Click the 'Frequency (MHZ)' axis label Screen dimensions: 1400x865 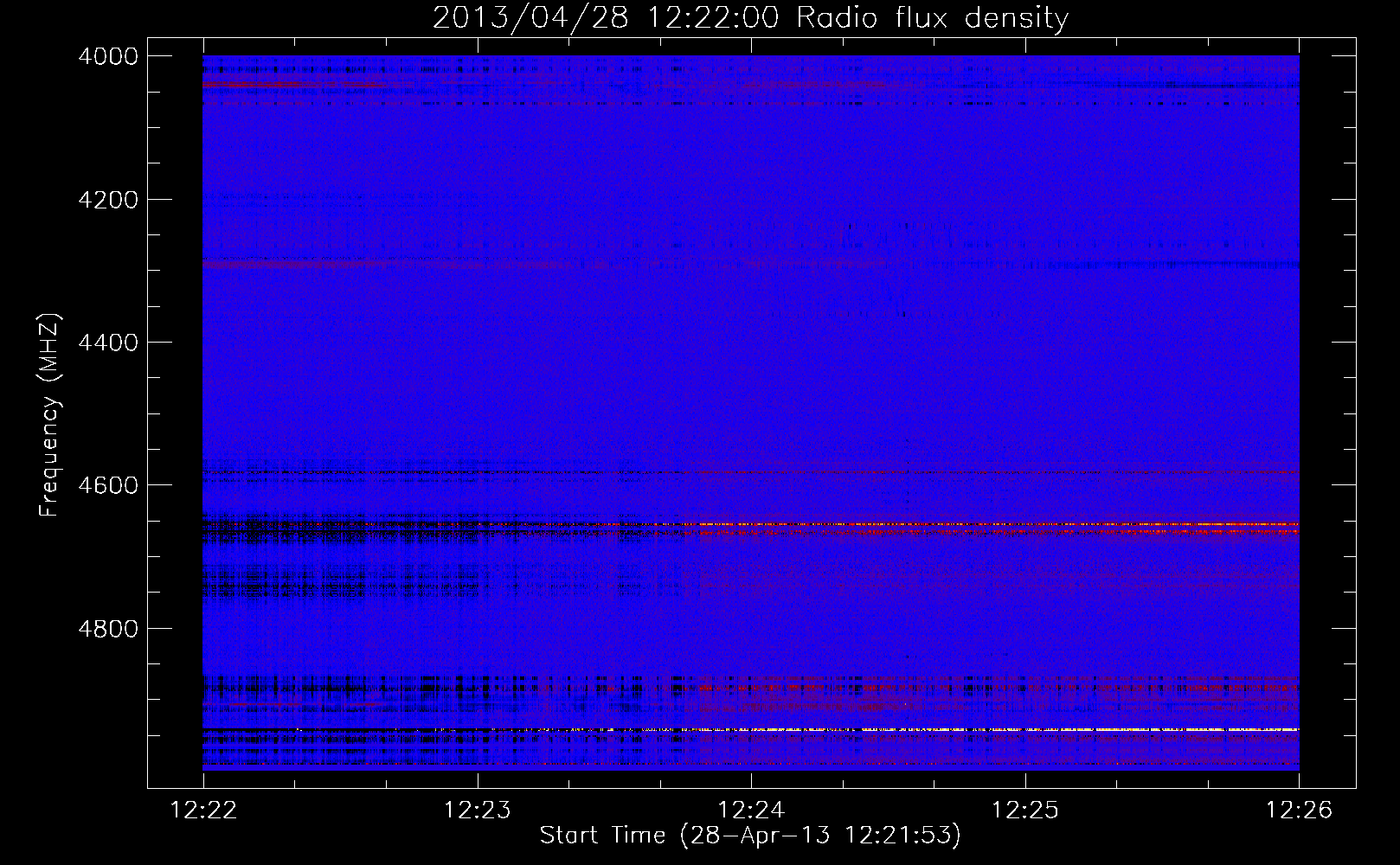click(50, 415)
